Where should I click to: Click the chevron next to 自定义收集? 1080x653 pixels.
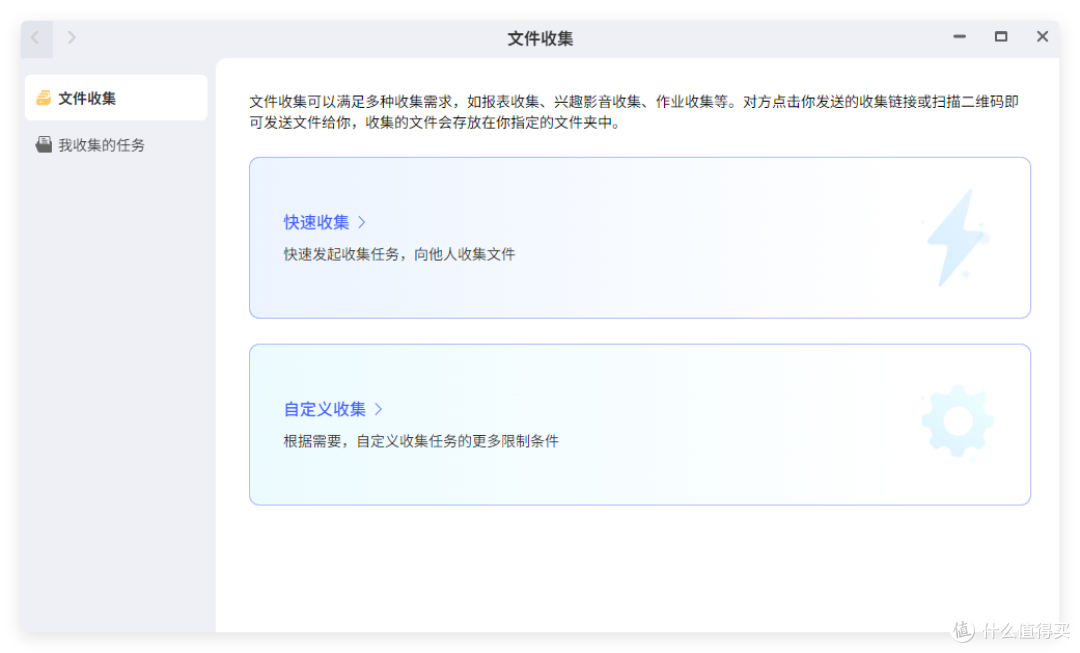point(378,409)
